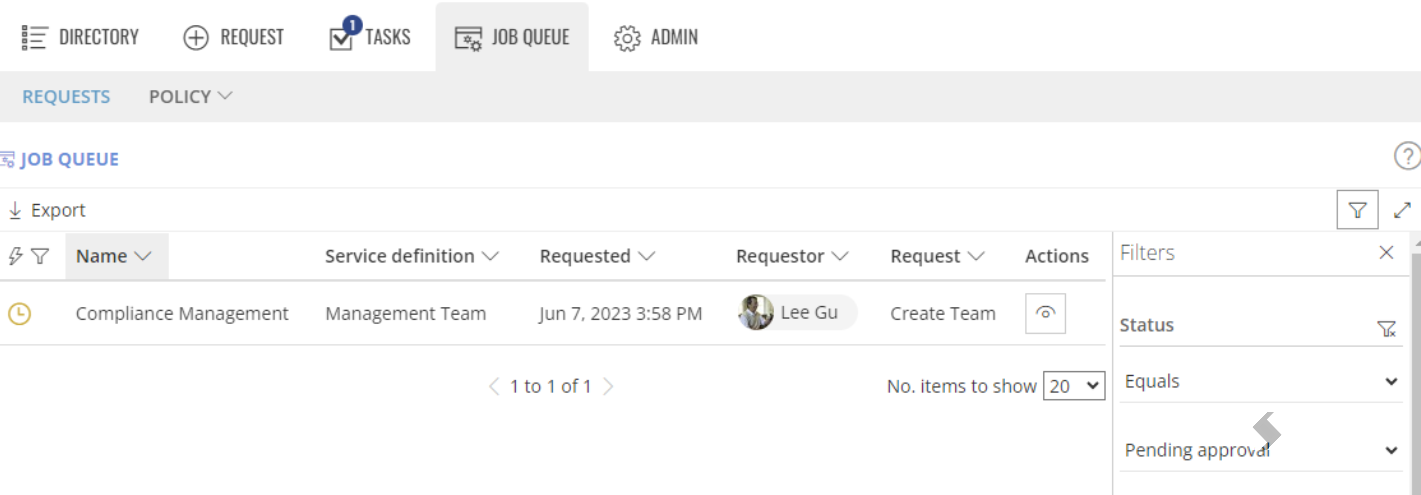Open the Tasks tab

369,37
